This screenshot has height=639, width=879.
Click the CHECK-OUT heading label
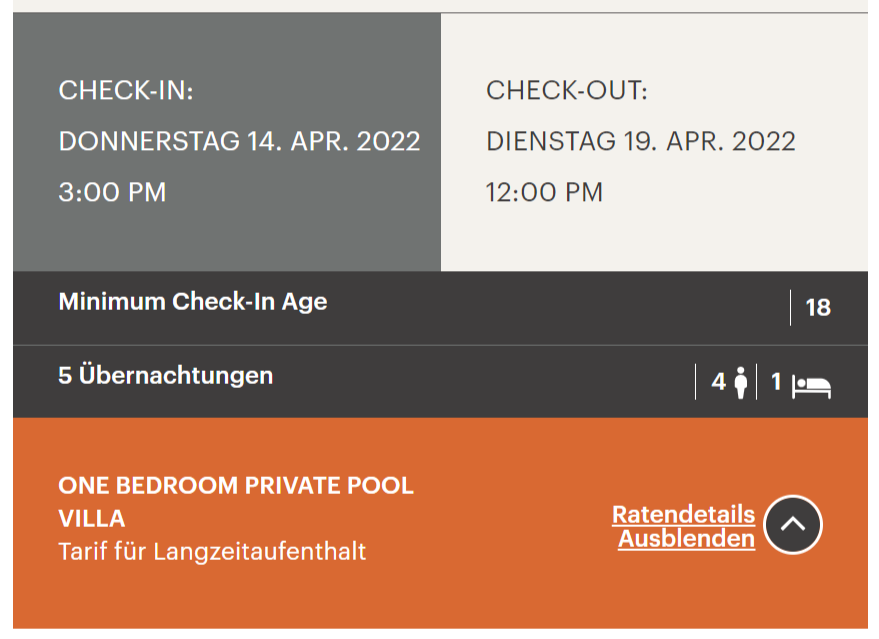click(567, 91)
